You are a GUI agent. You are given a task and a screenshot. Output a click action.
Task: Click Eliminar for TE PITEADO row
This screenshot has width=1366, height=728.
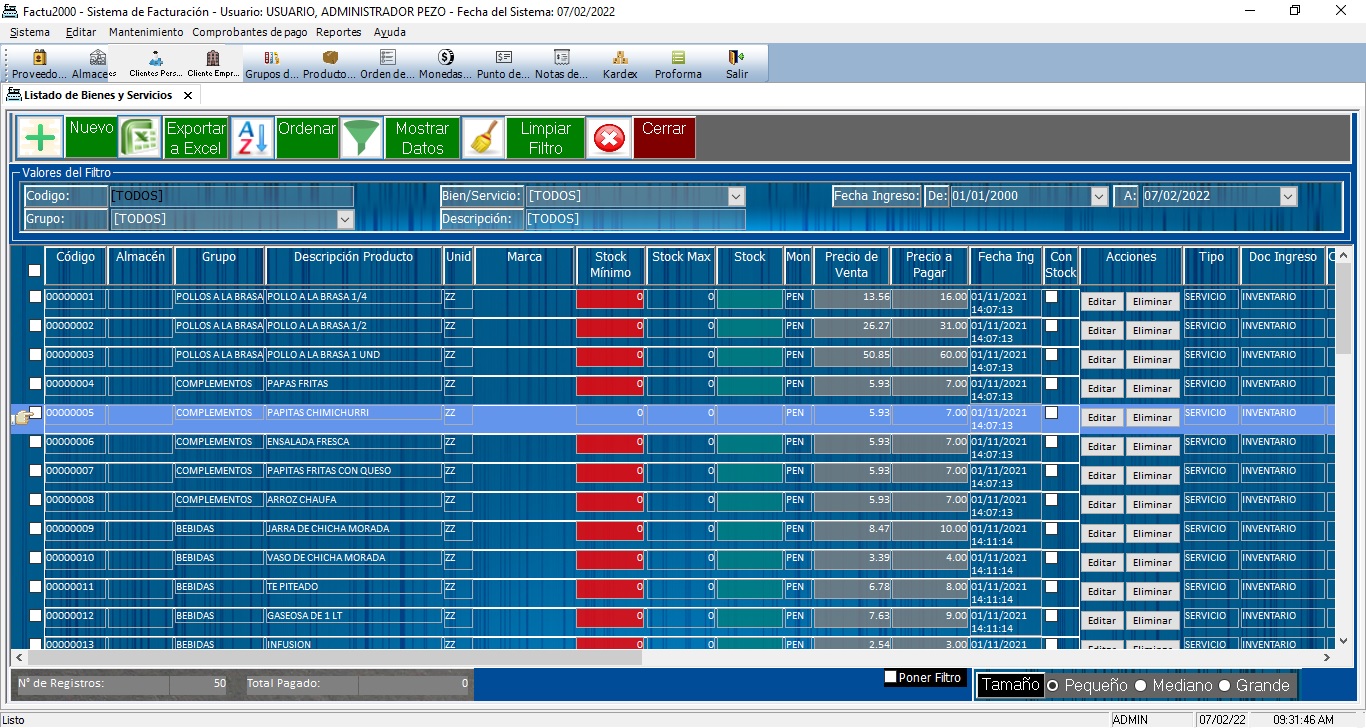click(x=1152, y=592)
